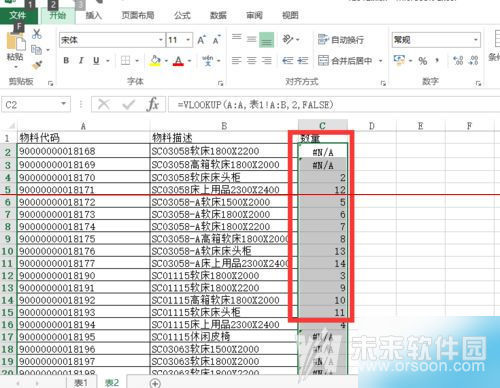Open the font size dropdown showing 11
The height and width of the screenshot is (388, 500).
tap(188, 40)
